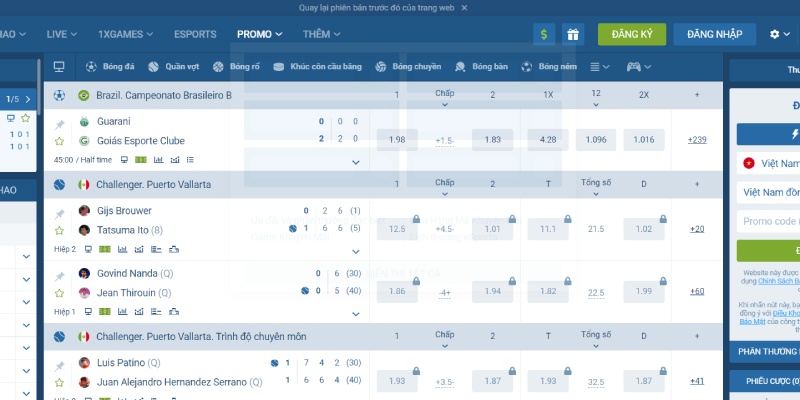This screenshot has height=400, width=800.
Task: Toggle favorite star for Tatsuma Ito match
Action: tap(59, 230)
